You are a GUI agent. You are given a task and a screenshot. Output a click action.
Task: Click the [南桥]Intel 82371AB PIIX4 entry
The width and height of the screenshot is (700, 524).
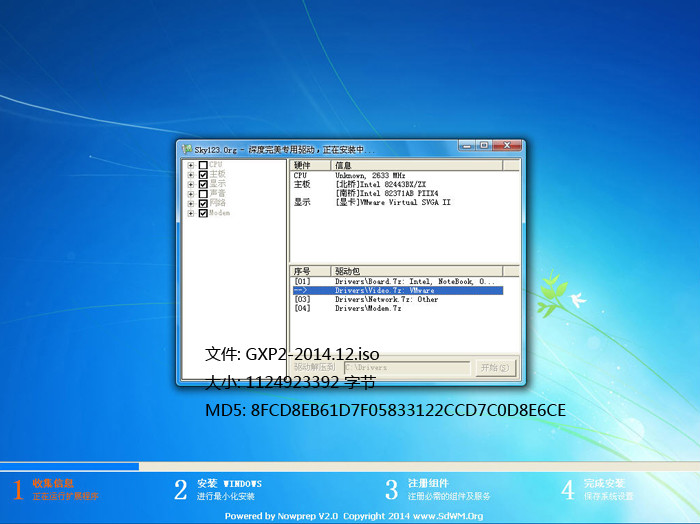[x=387, y=193]
